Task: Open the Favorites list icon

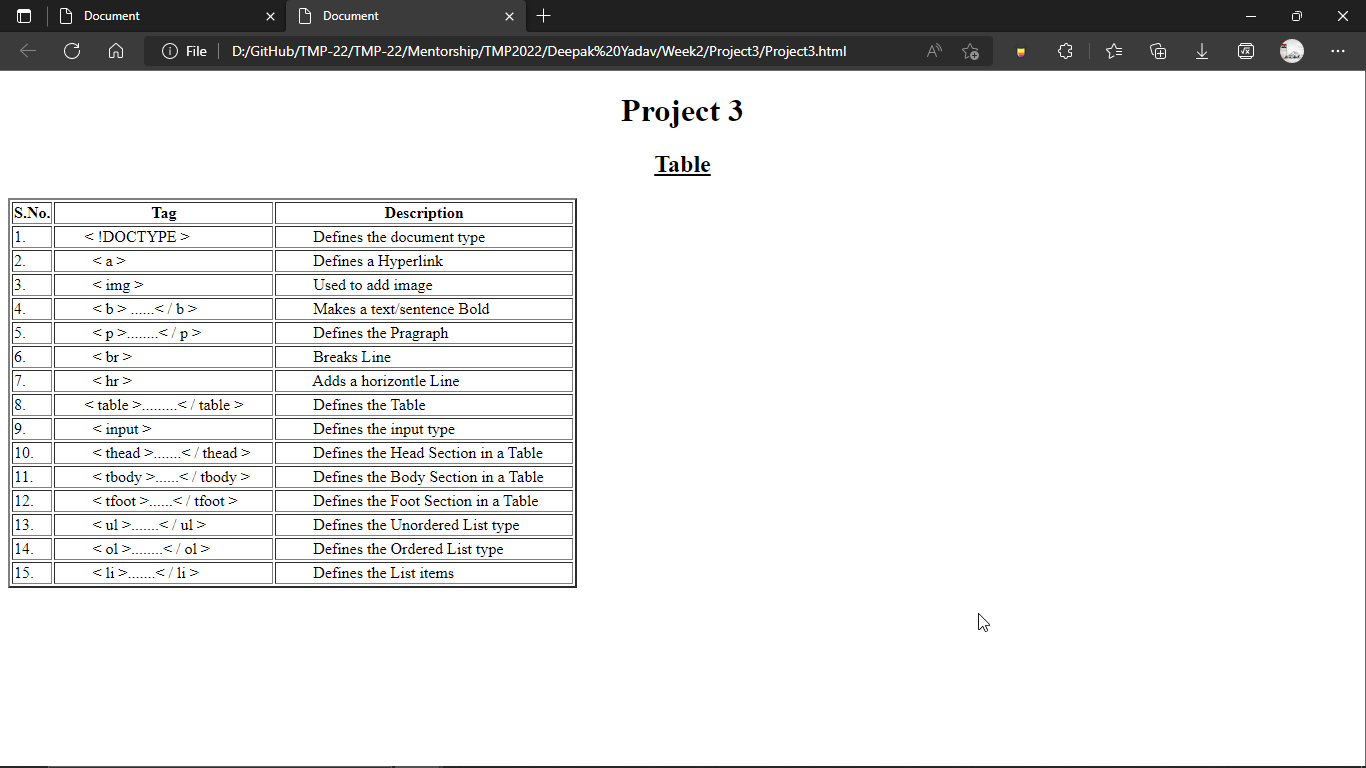Action: point(1114,51)
